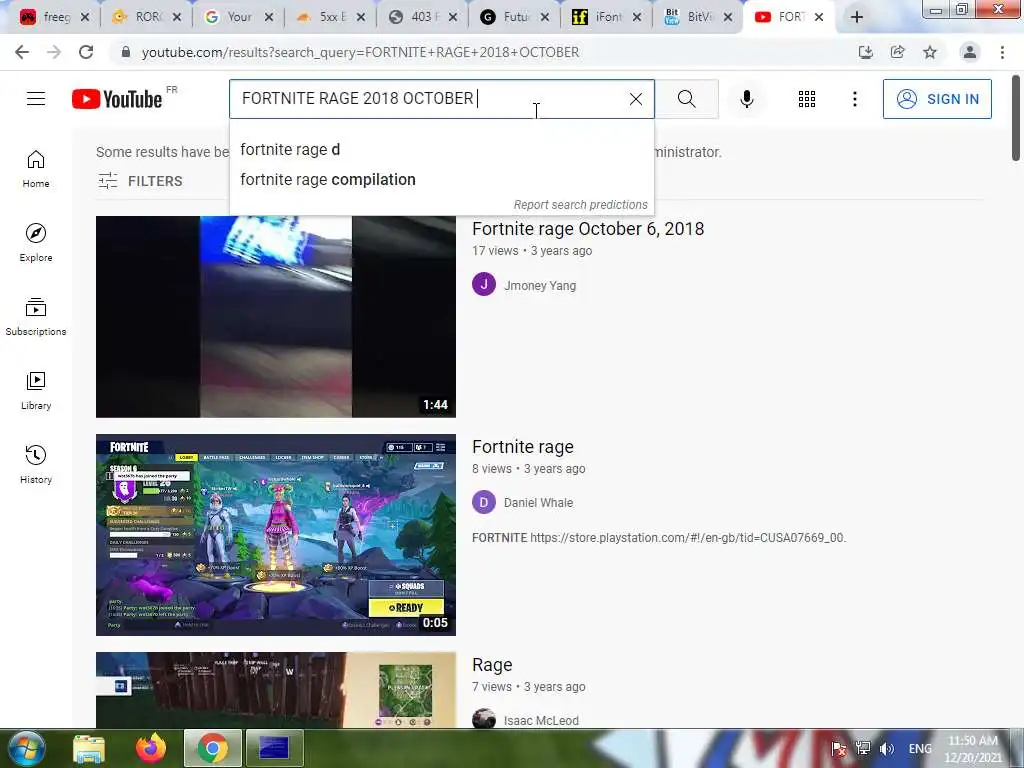
Task: Open thumbnail of the 0:05 Fortnite video
Action: [x=276, y=535]
